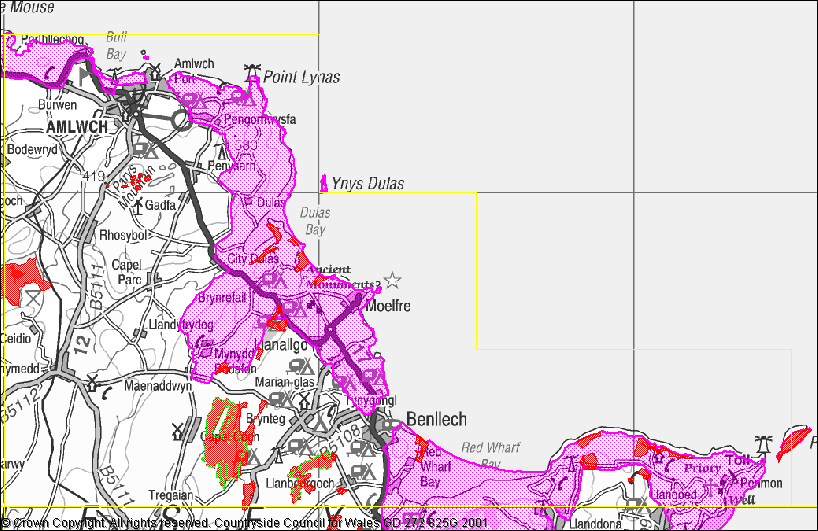This screenshot has width=818, height=531.
Task: Click the windmill icon above Amlwch Port
Action: point(155,71)
